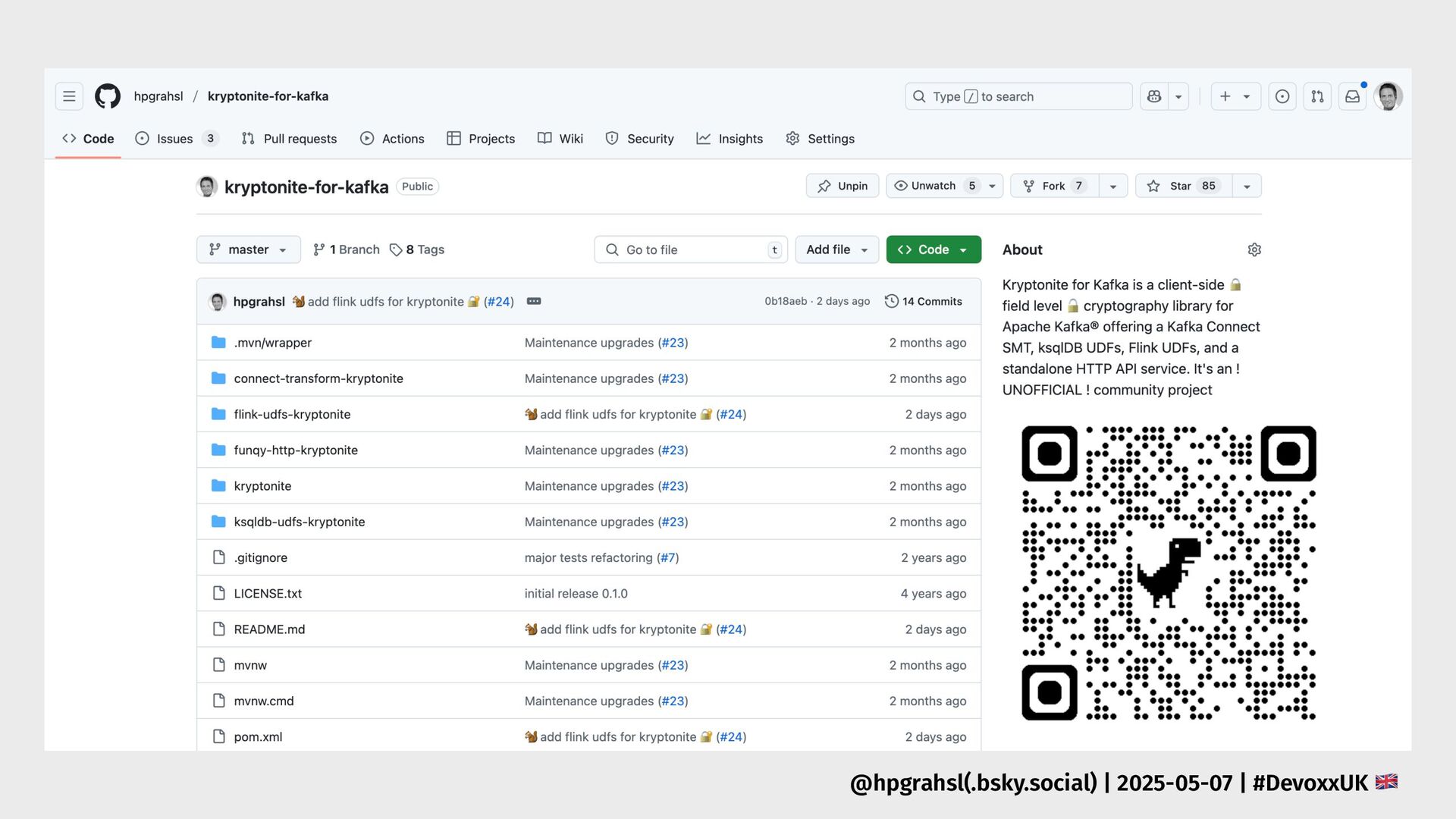Open the Copilot chat icon
1456x819 pixels.
1154,96
